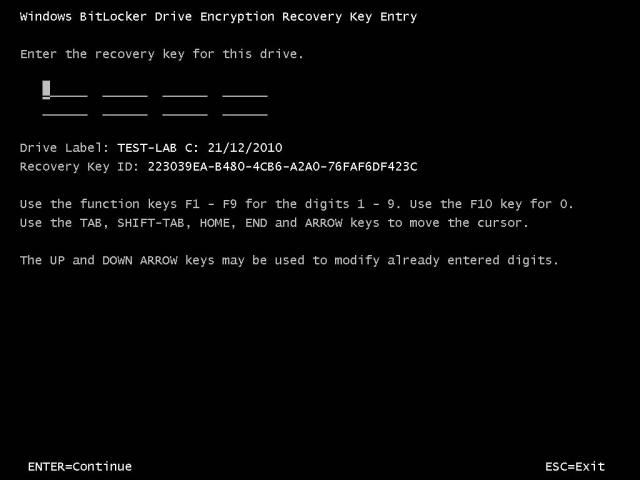This screenshot has height=480, width=640.
Task: Select the fourth input group on top row
Action: click(x=245, y=90)
